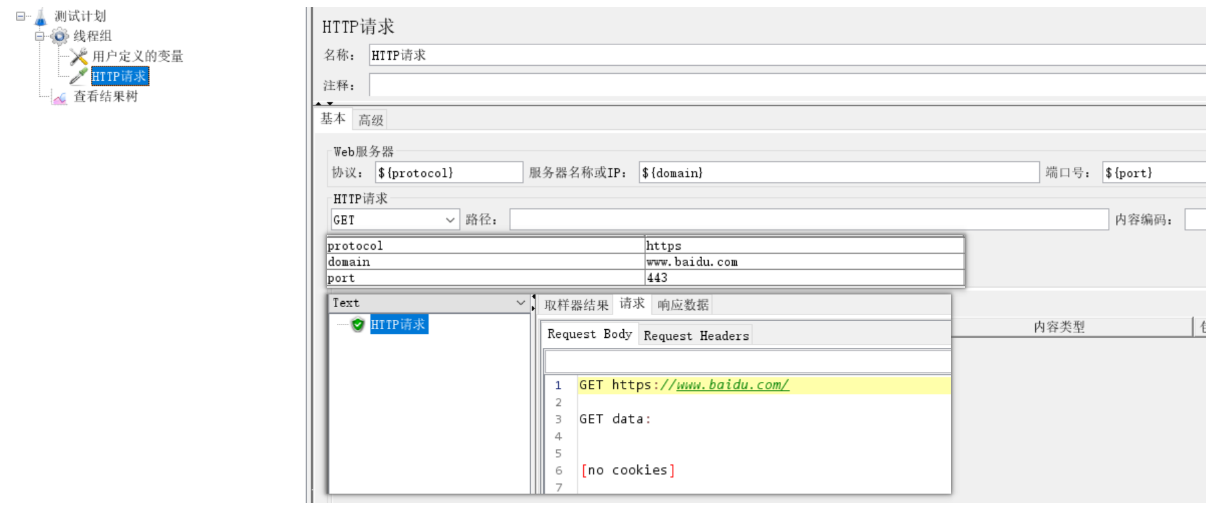
Task: Click the 用户定义的变量 tools icon
Action: [x=79, y=56]
